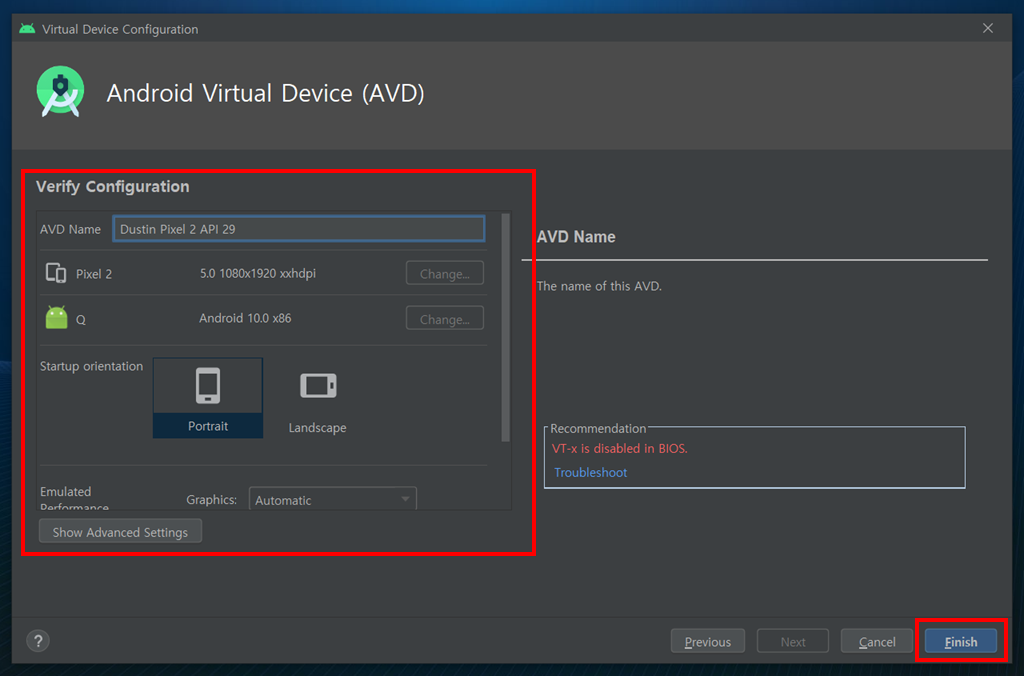
Task: Click the 'VT-x is disabled in BIOS.' warning
Action: [620, 449]
